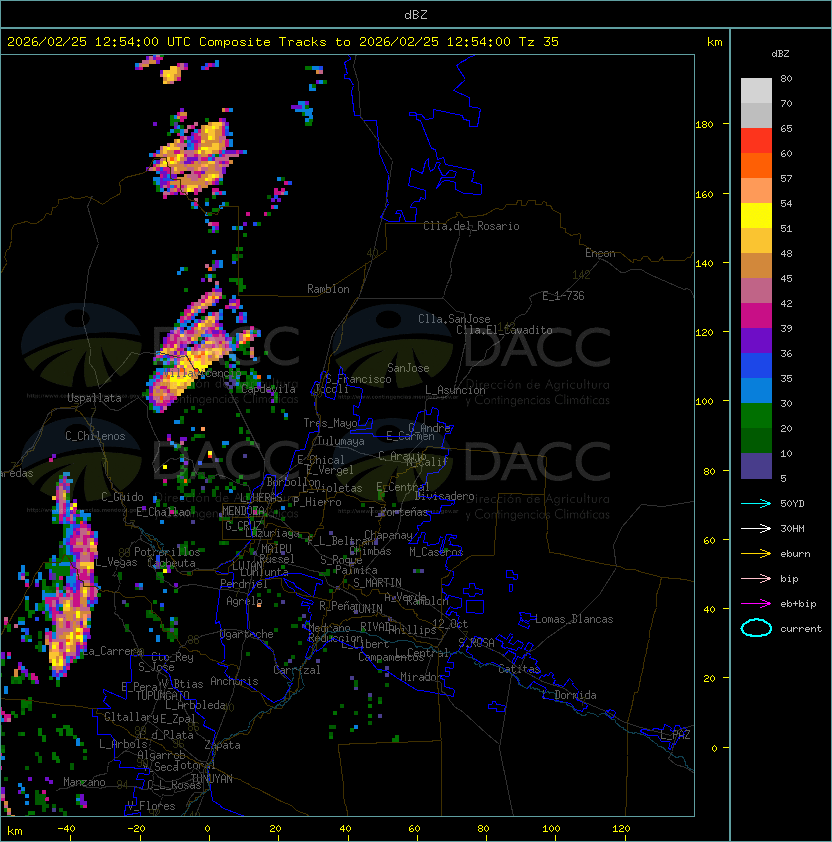Click the dBZ title at top

click(416, 15)
